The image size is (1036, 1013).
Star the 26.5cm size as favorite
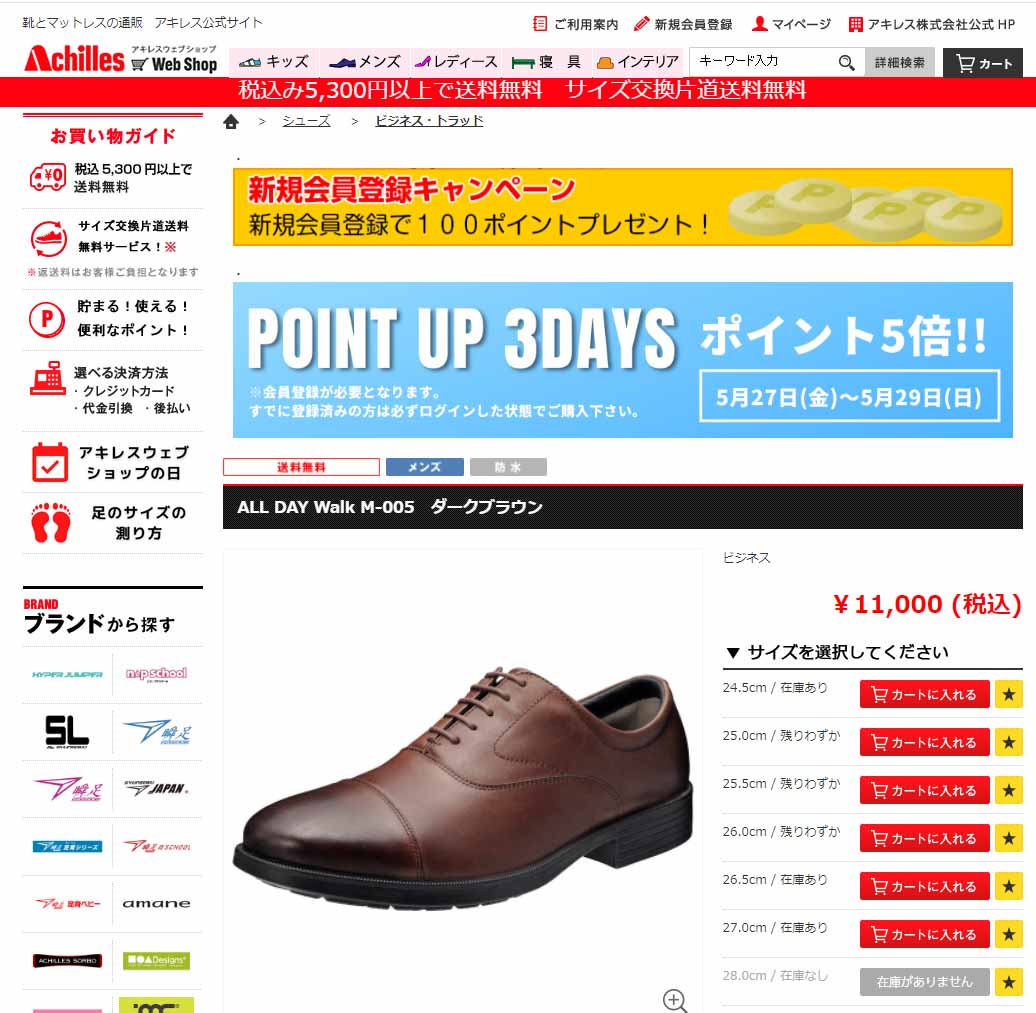click(1008, 886)
